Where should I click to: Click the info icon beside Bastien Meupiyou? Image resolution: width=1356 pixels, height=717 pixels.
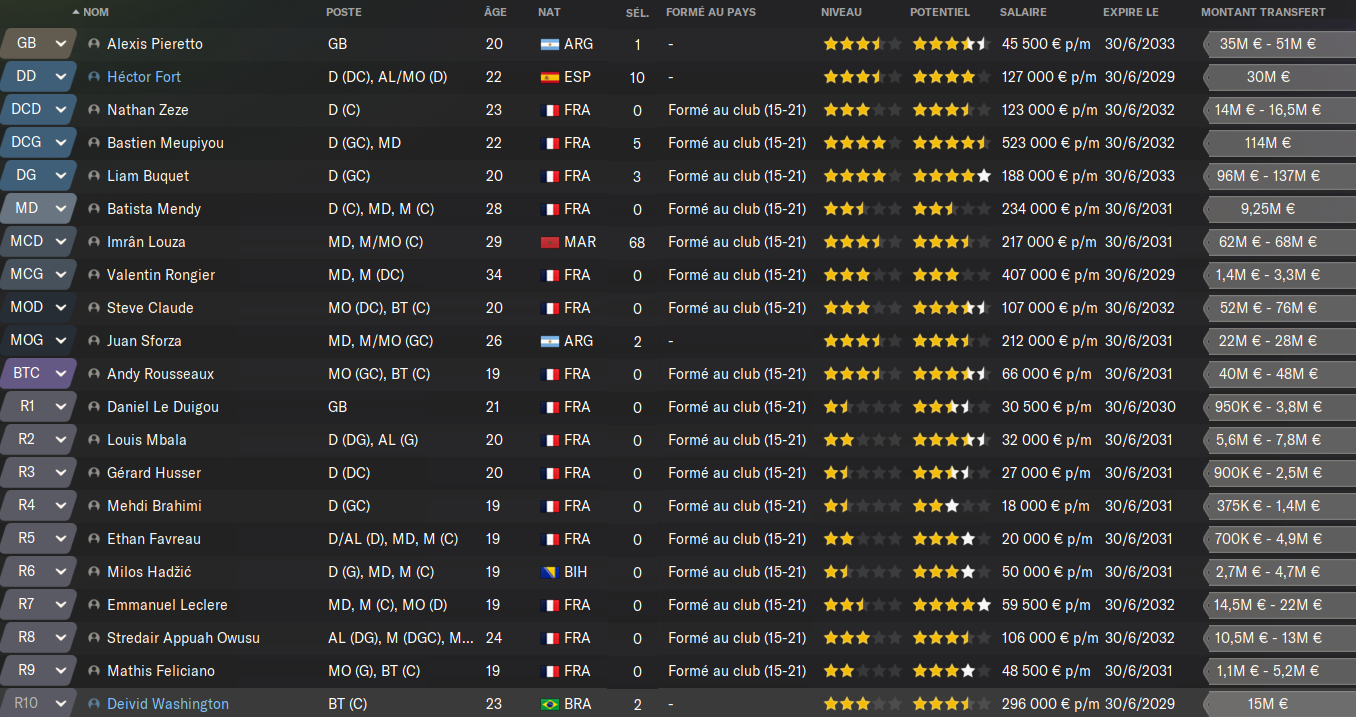(x=94, y=143)
